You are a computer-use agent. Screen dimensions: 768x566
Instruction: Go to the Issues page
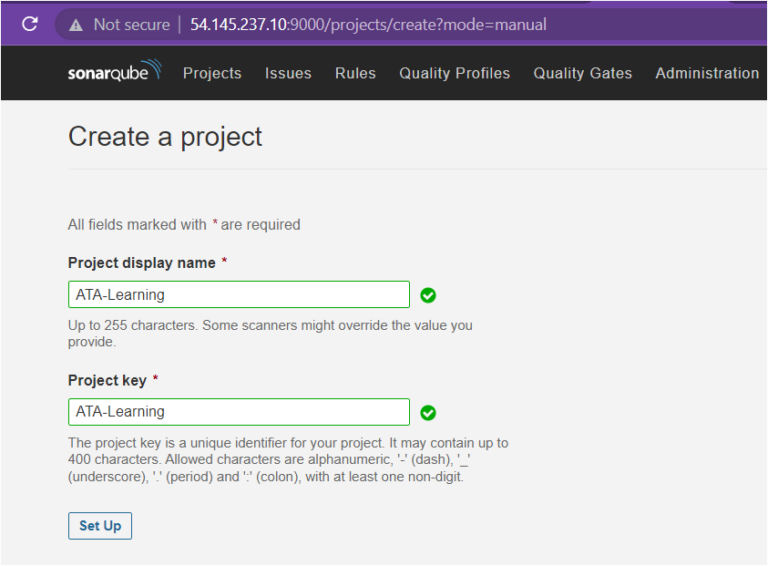pos(288,73)
